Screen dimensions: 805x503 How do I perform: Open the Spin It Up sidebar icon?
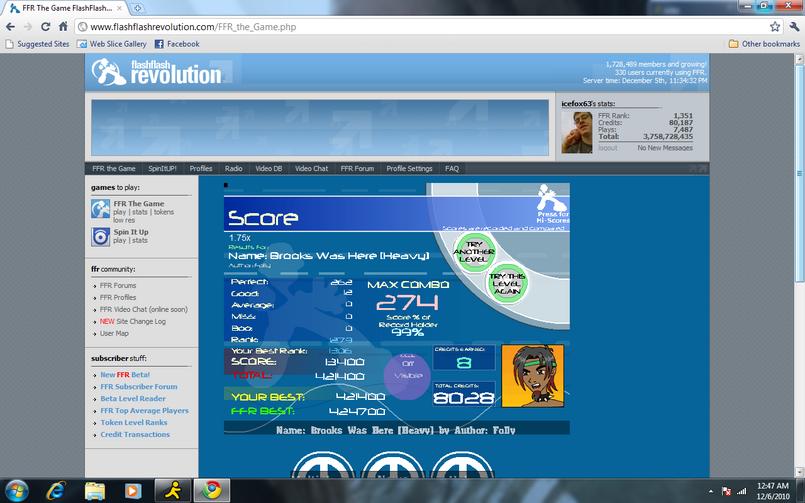(101, 237)
